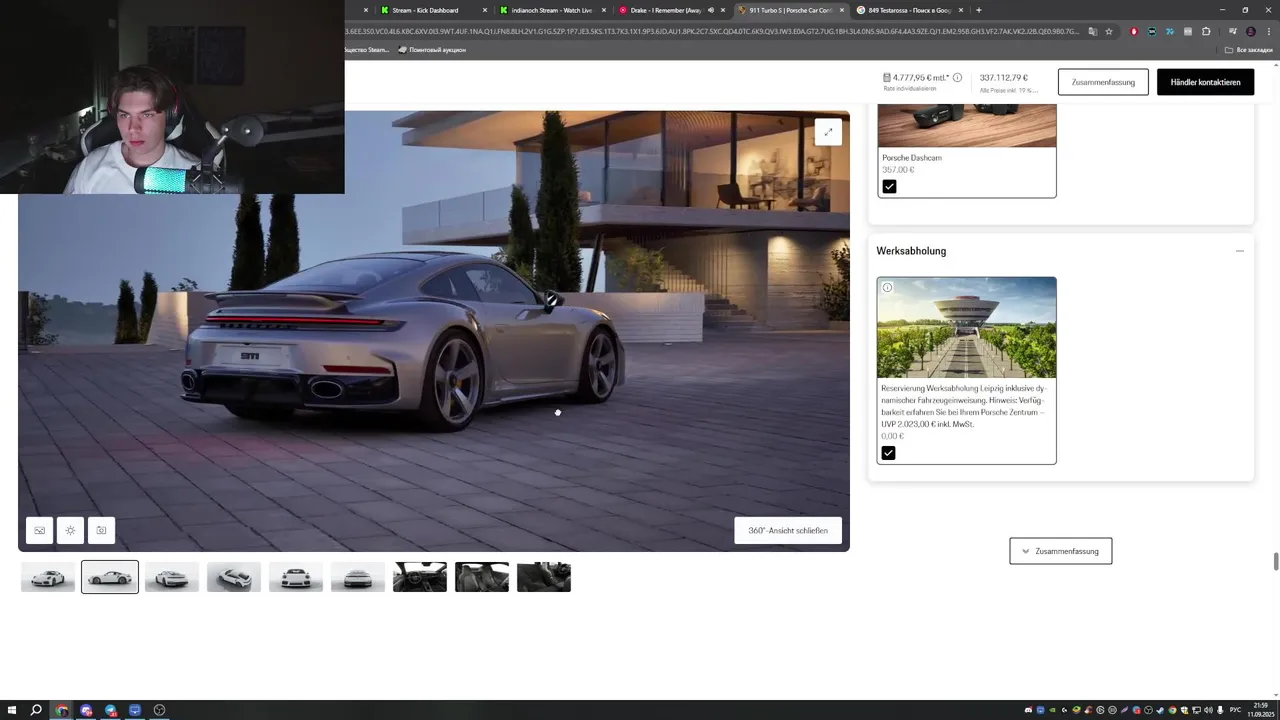The height and width of the screenshot is (720, 1280).
Task: Select the third car view thumbnail
Action: [x=172, y=577]
